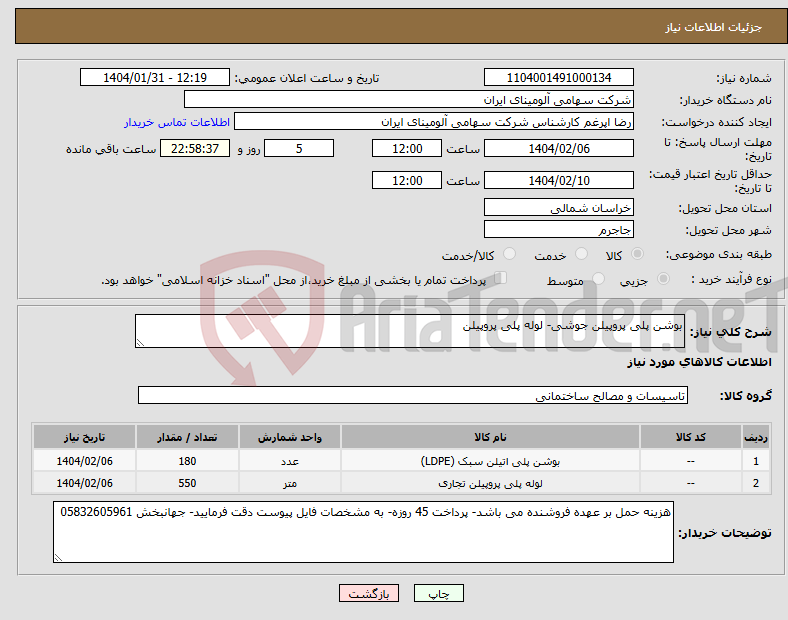Click the شماره نیاز field 1104001491000134
Screen dimensions: 788x620
(559, 77)
